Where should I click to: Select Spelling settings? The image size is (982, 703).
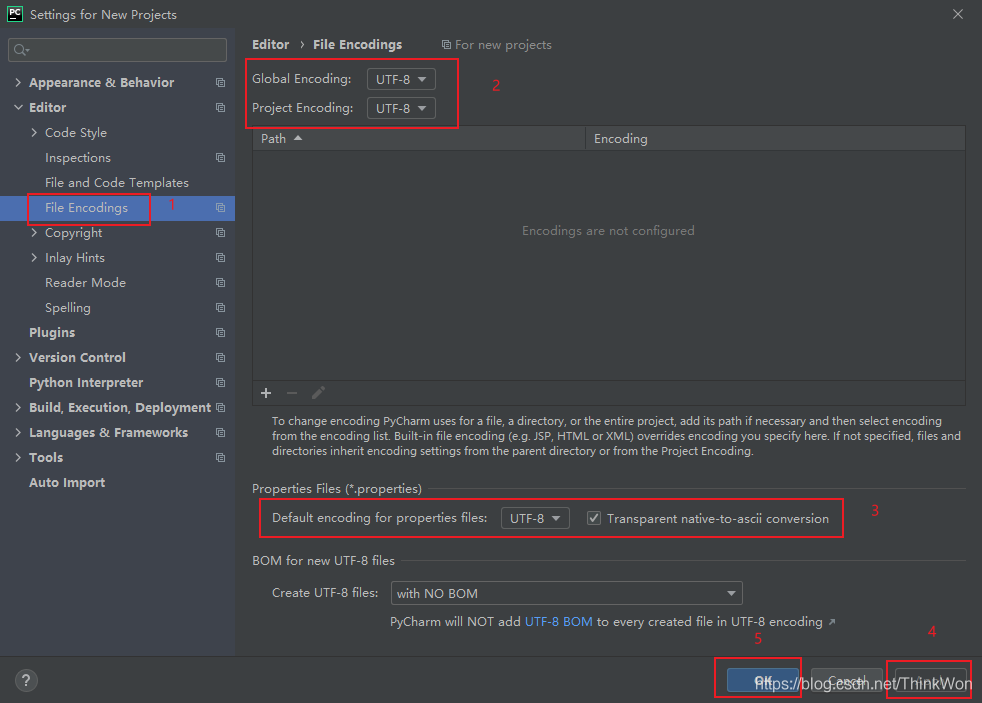[68, 308]
